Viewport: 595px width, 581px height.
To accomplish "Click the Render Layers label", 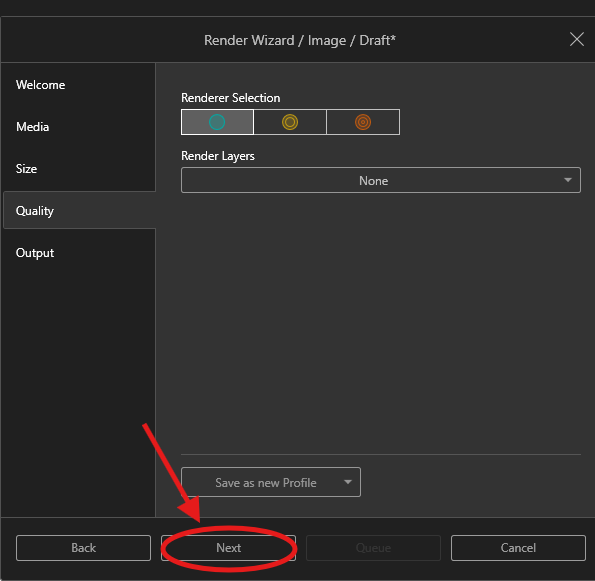I will pyautogui.click(x=218, y=156).
